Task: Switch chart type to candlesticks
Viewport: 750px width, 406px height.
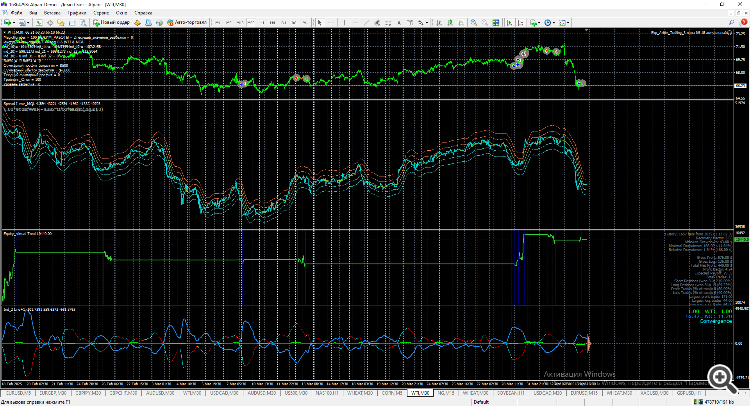Action: (450, 22)
